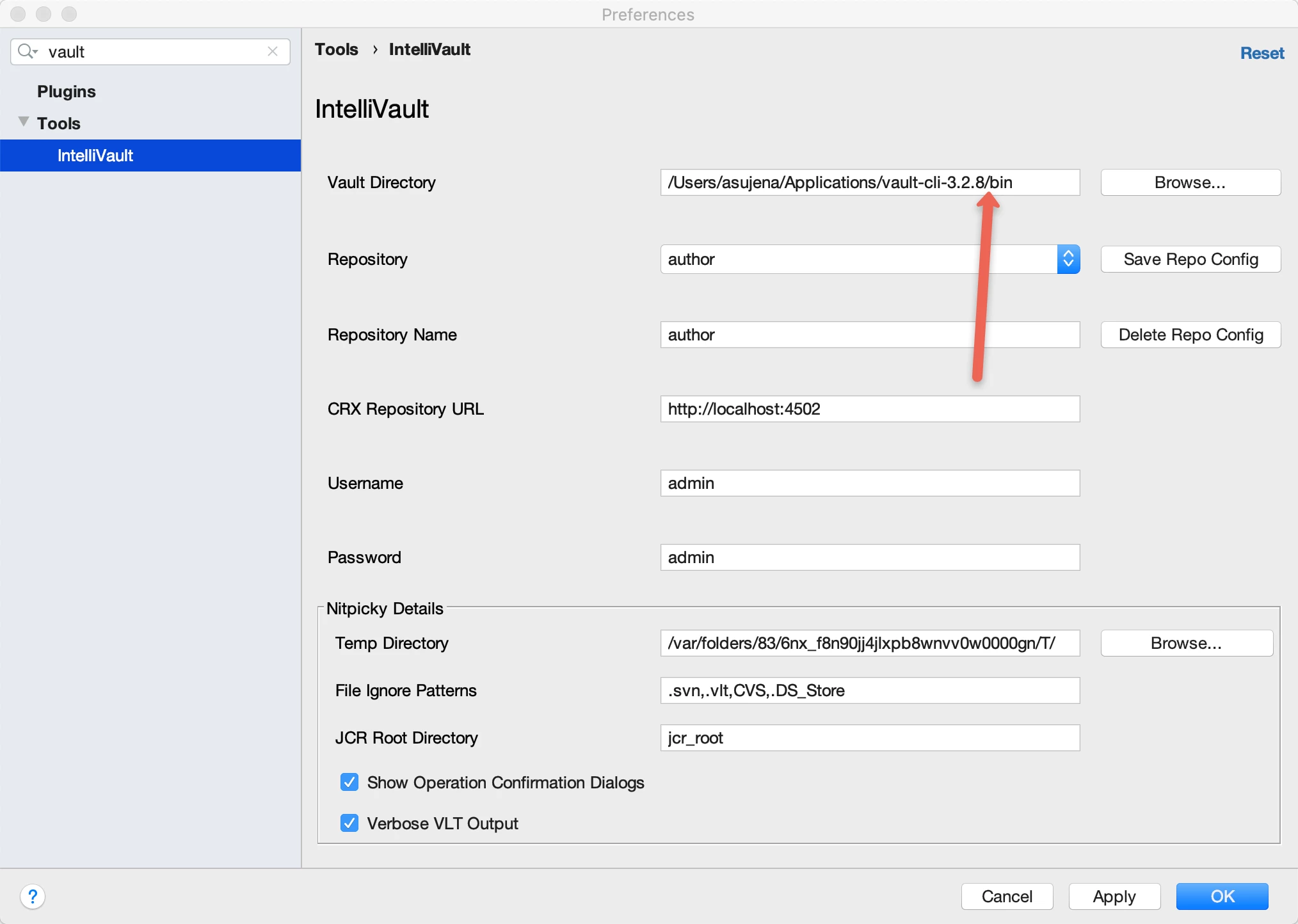Click the breadcrumb chevron after Tools
This screenshot has width=1298, height=924.
coord(375,49)
